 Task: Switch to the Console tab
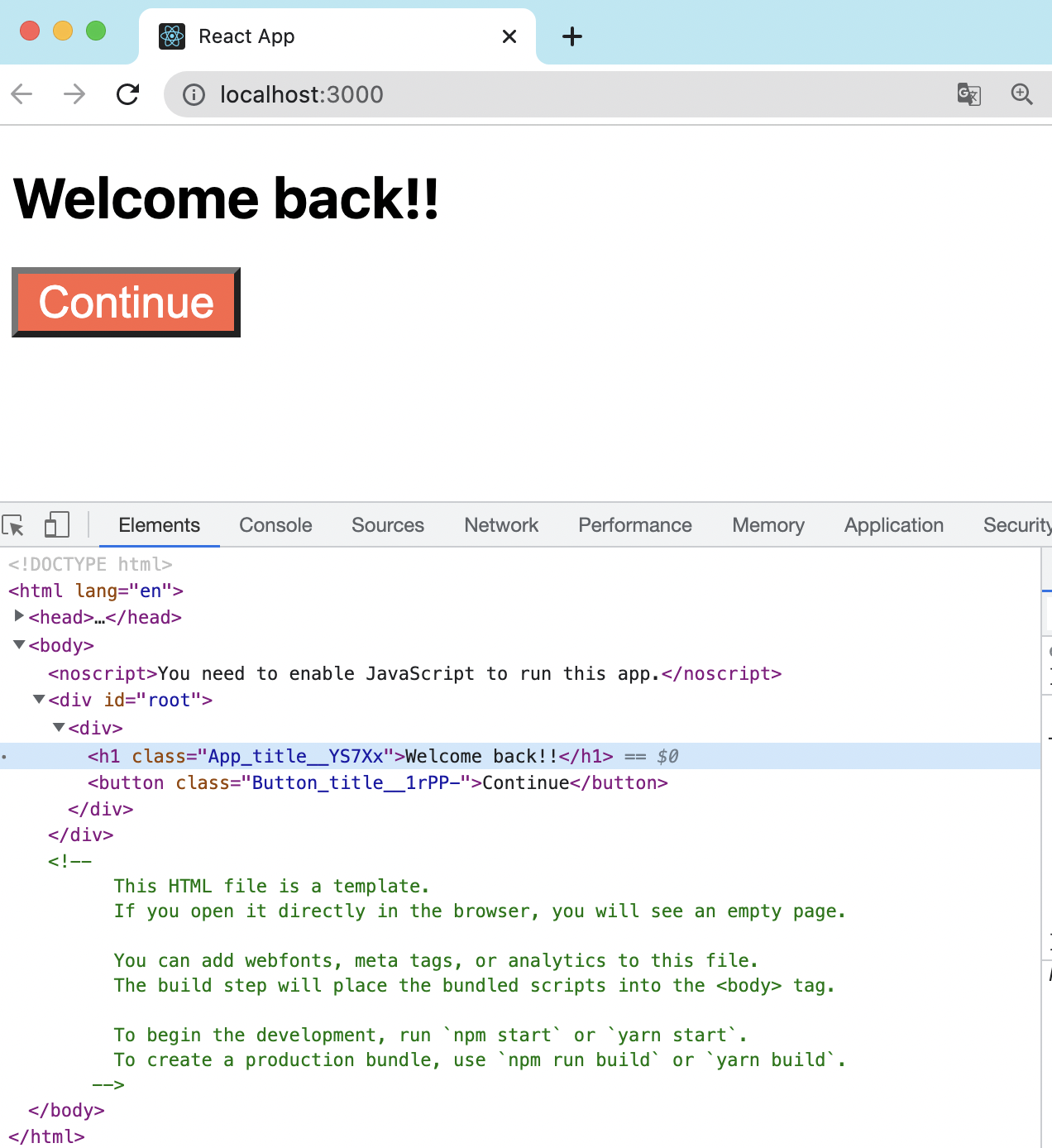click(275, 525)
